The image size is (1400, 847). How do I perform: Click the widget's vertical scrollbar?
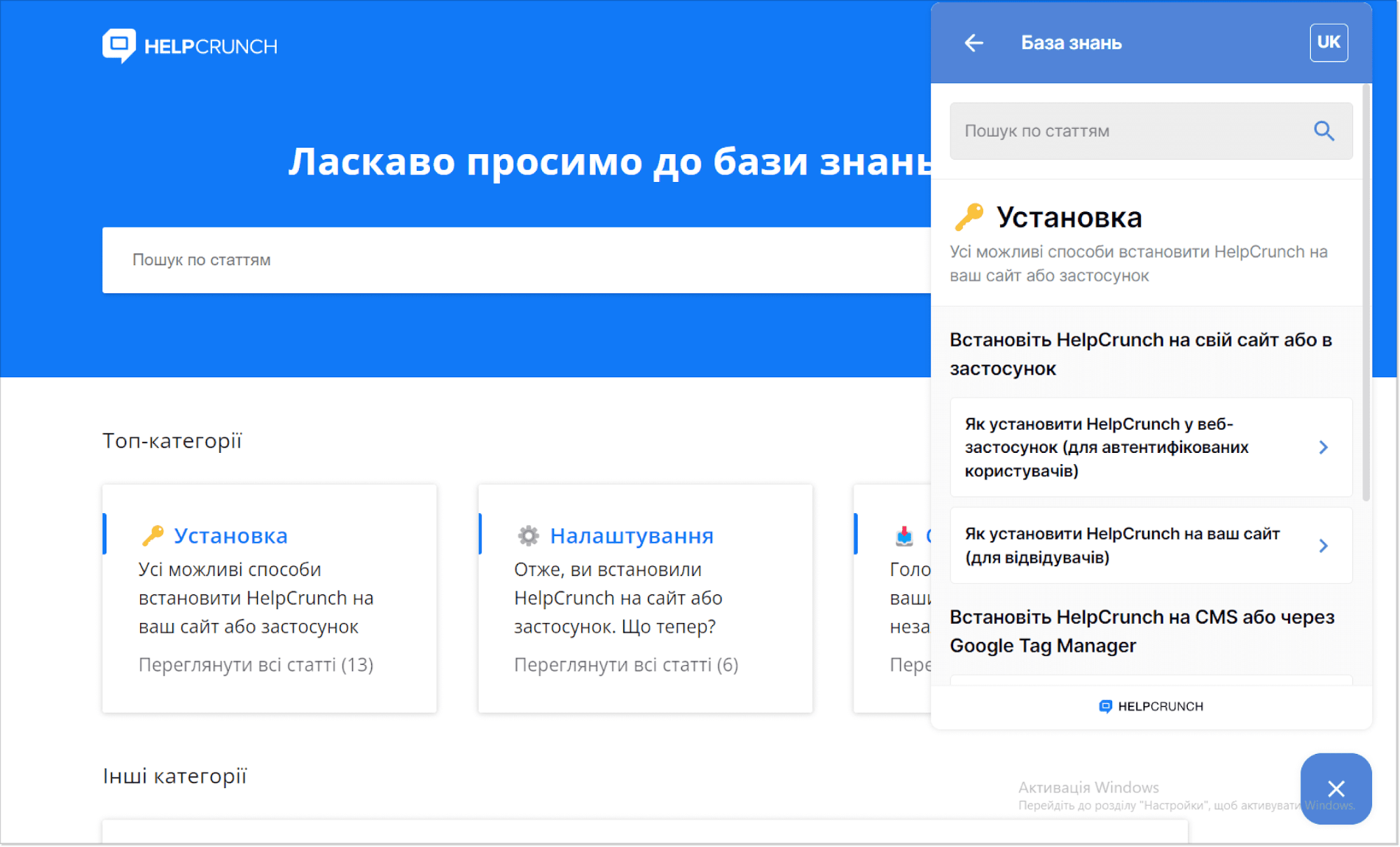pos(1366,292)
